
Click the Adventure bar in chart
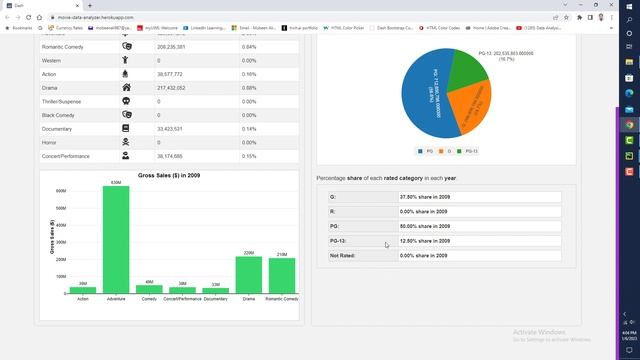point(116,240)
